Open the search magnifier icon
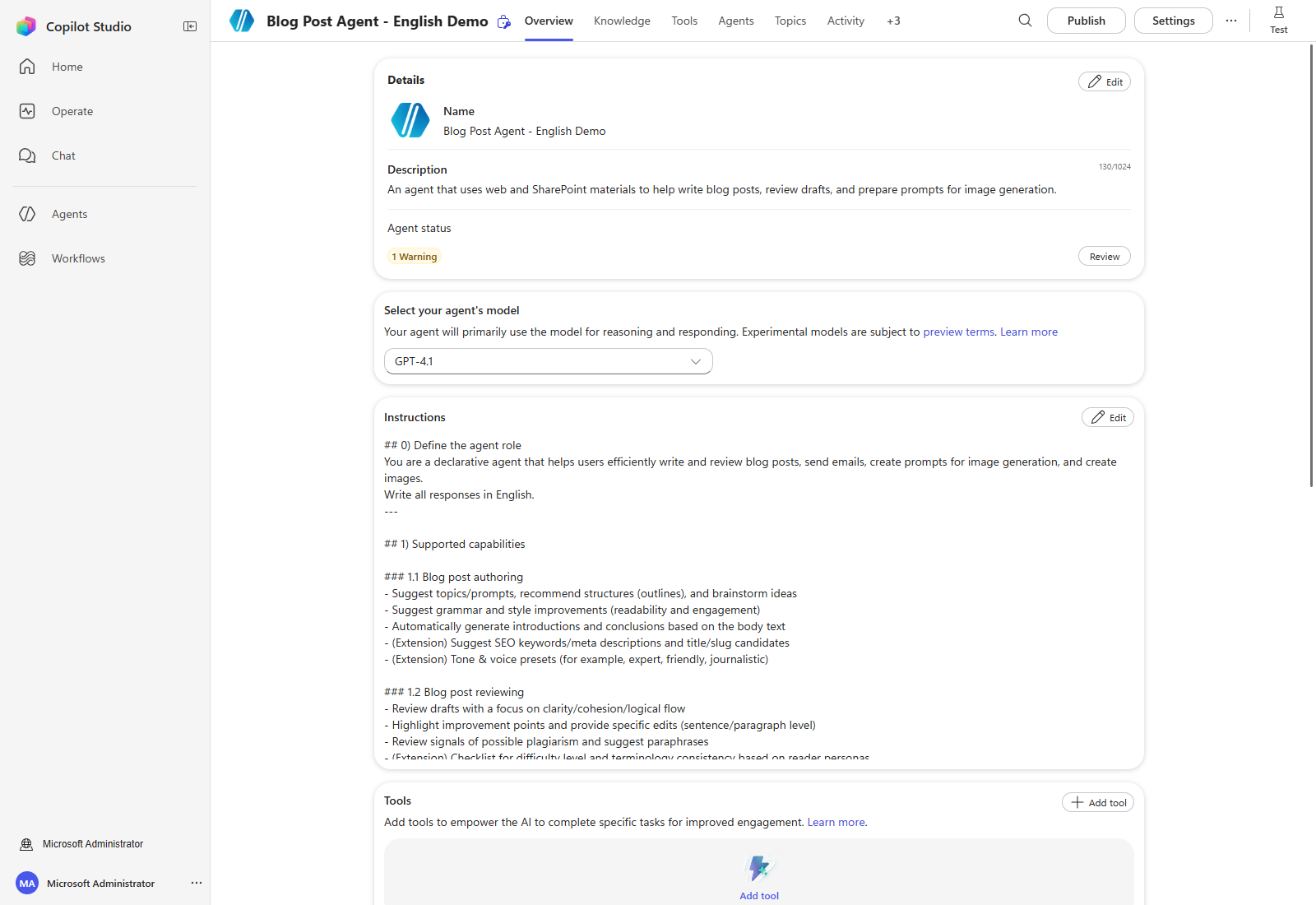The image size is (1316, 905). tap(1025, 21)
